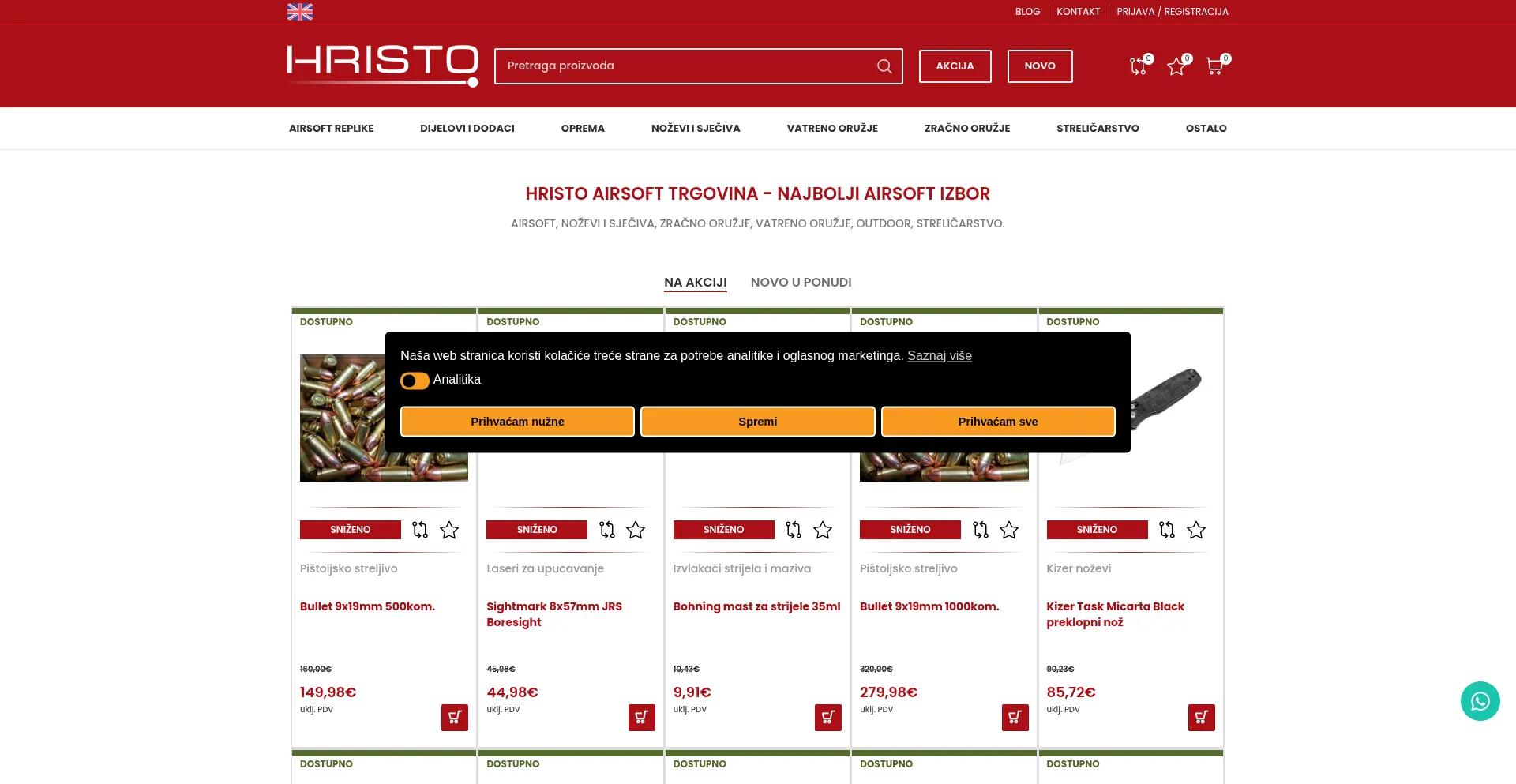
Task: Open the wishlist star icon in header
Action: coord(1176,66)
